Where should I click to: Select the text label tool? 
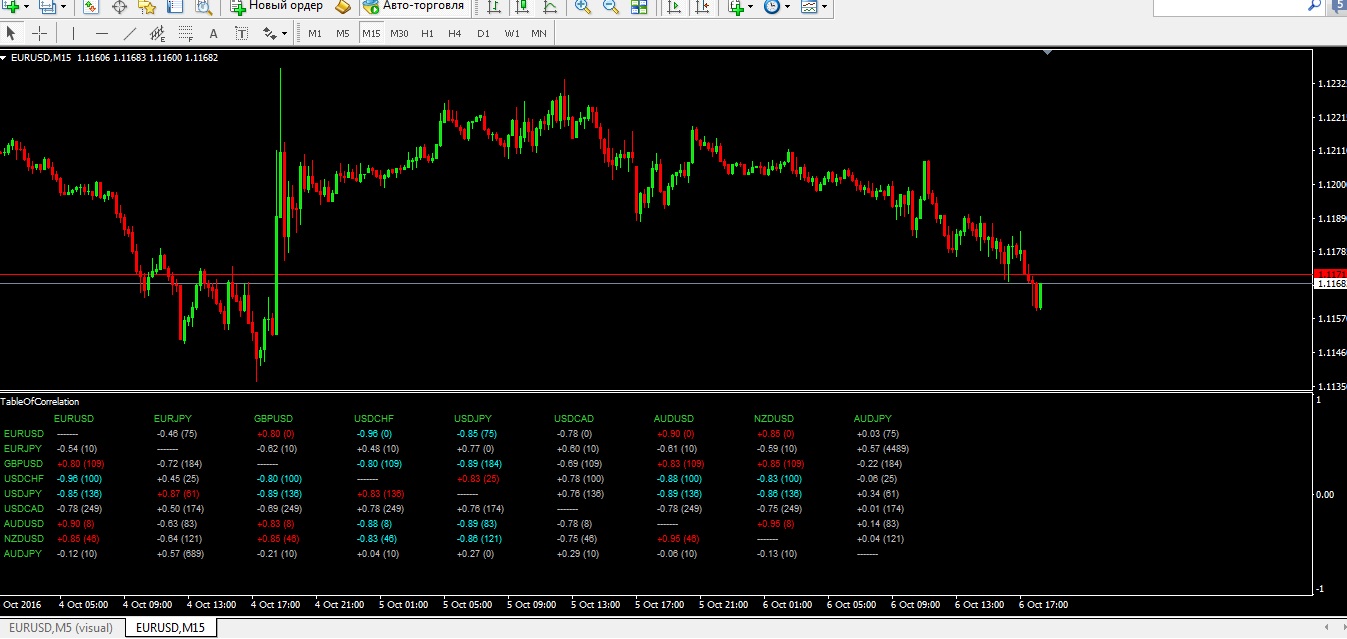(x=241, y=33)
